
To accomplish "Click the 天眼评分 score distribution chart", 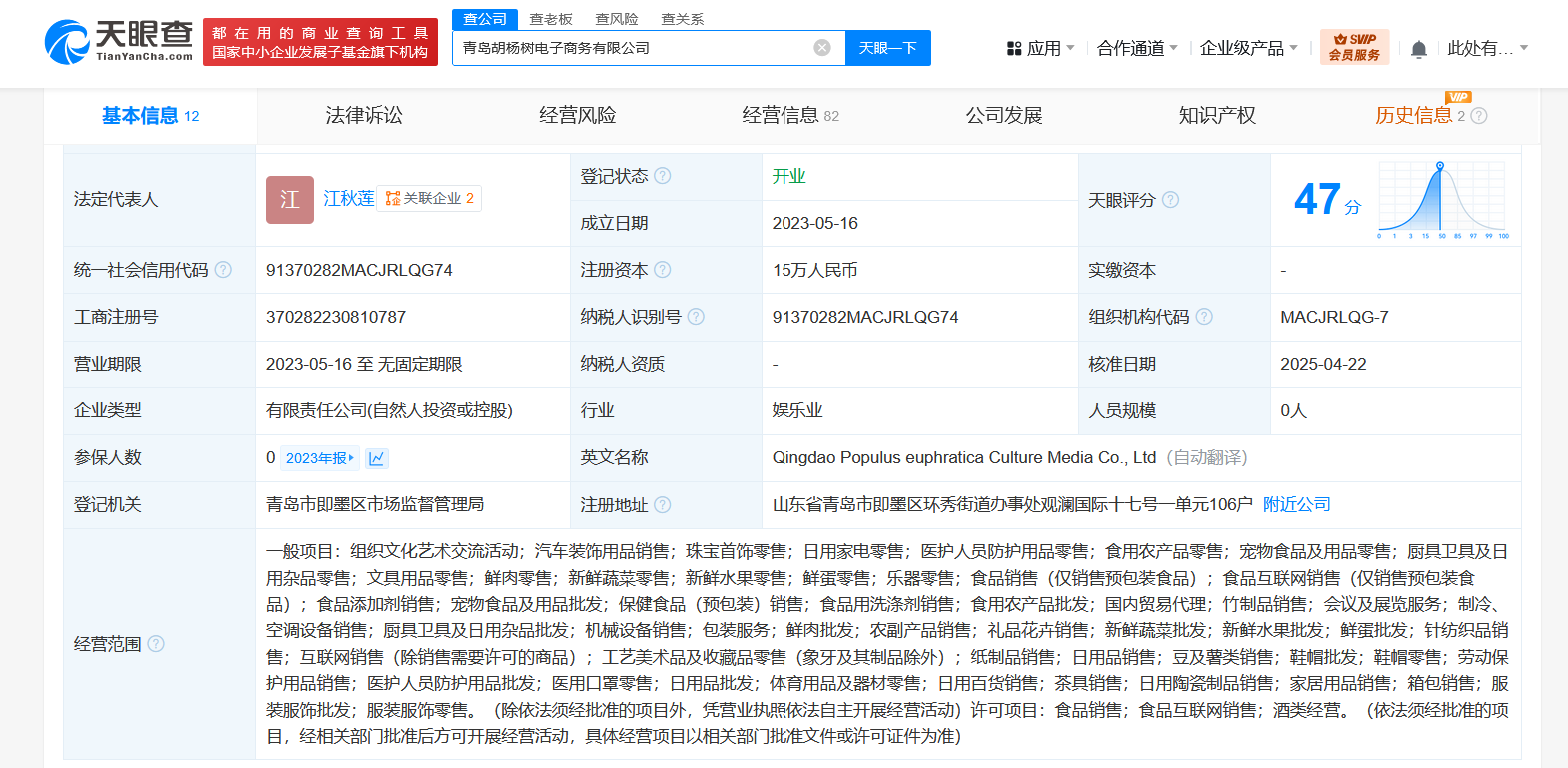I will (x=1442, y=200).
